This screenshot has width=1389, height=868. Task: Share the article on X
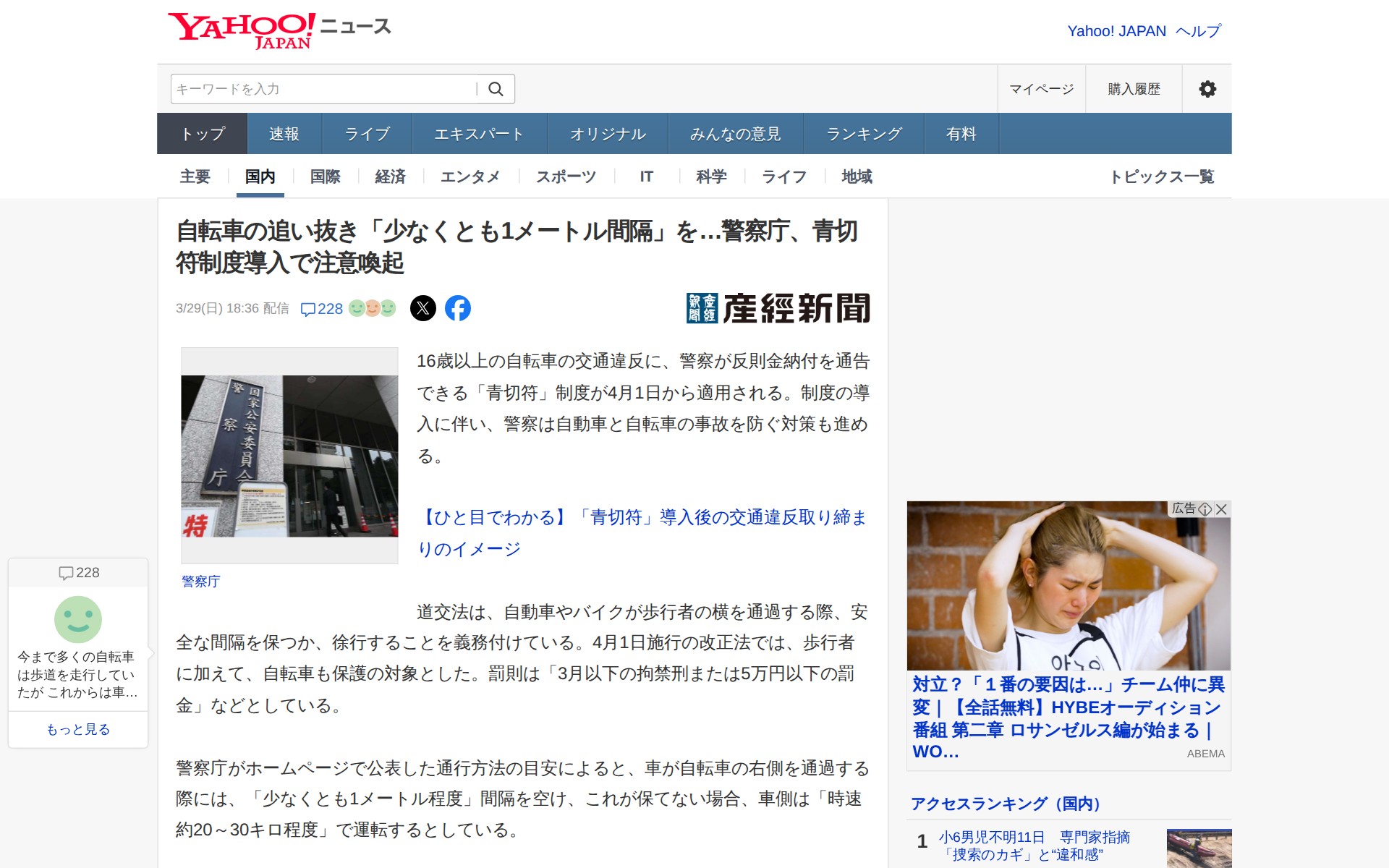[x=424, y=308]
